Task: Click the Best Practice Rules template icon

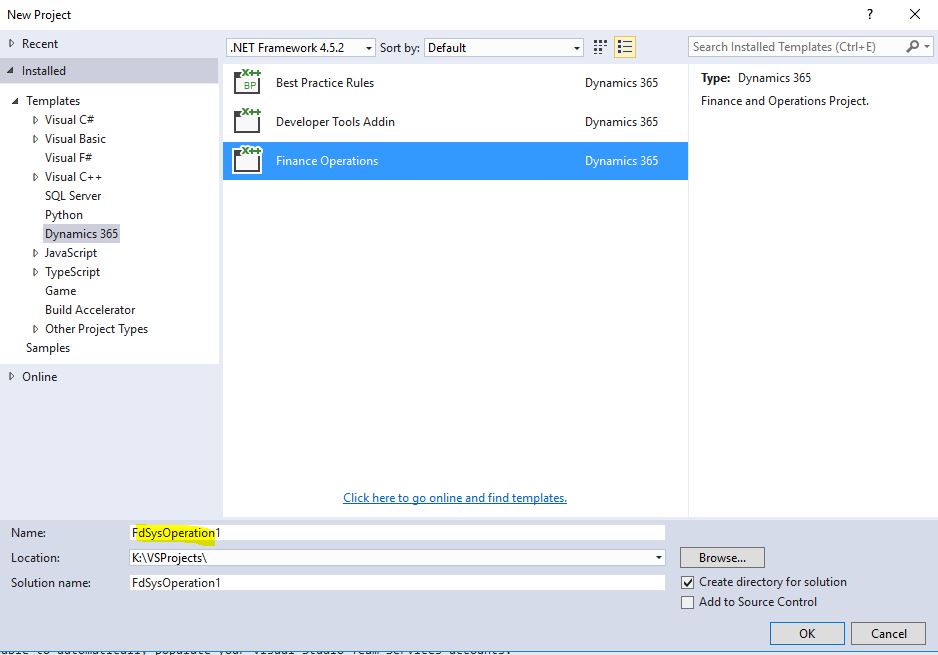Action: click(247, 83)
